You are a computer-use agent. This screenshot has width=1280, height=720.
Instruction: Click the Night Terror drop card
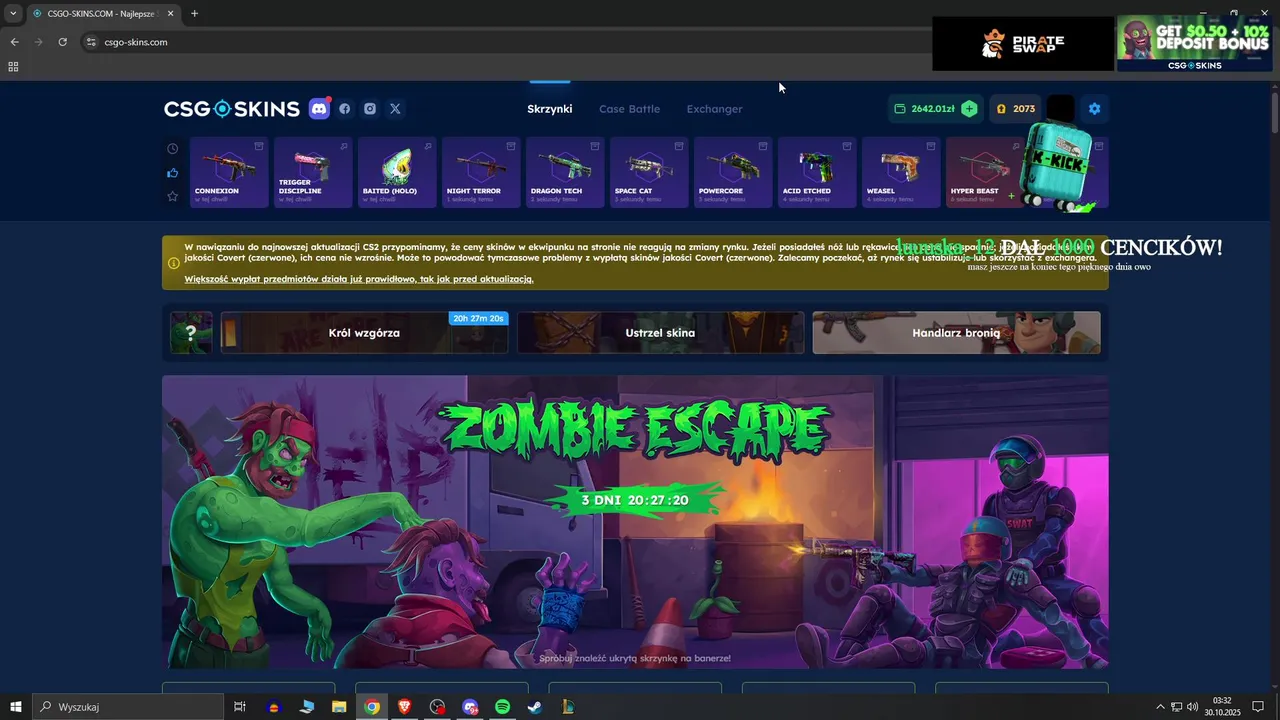coord(481,173)
